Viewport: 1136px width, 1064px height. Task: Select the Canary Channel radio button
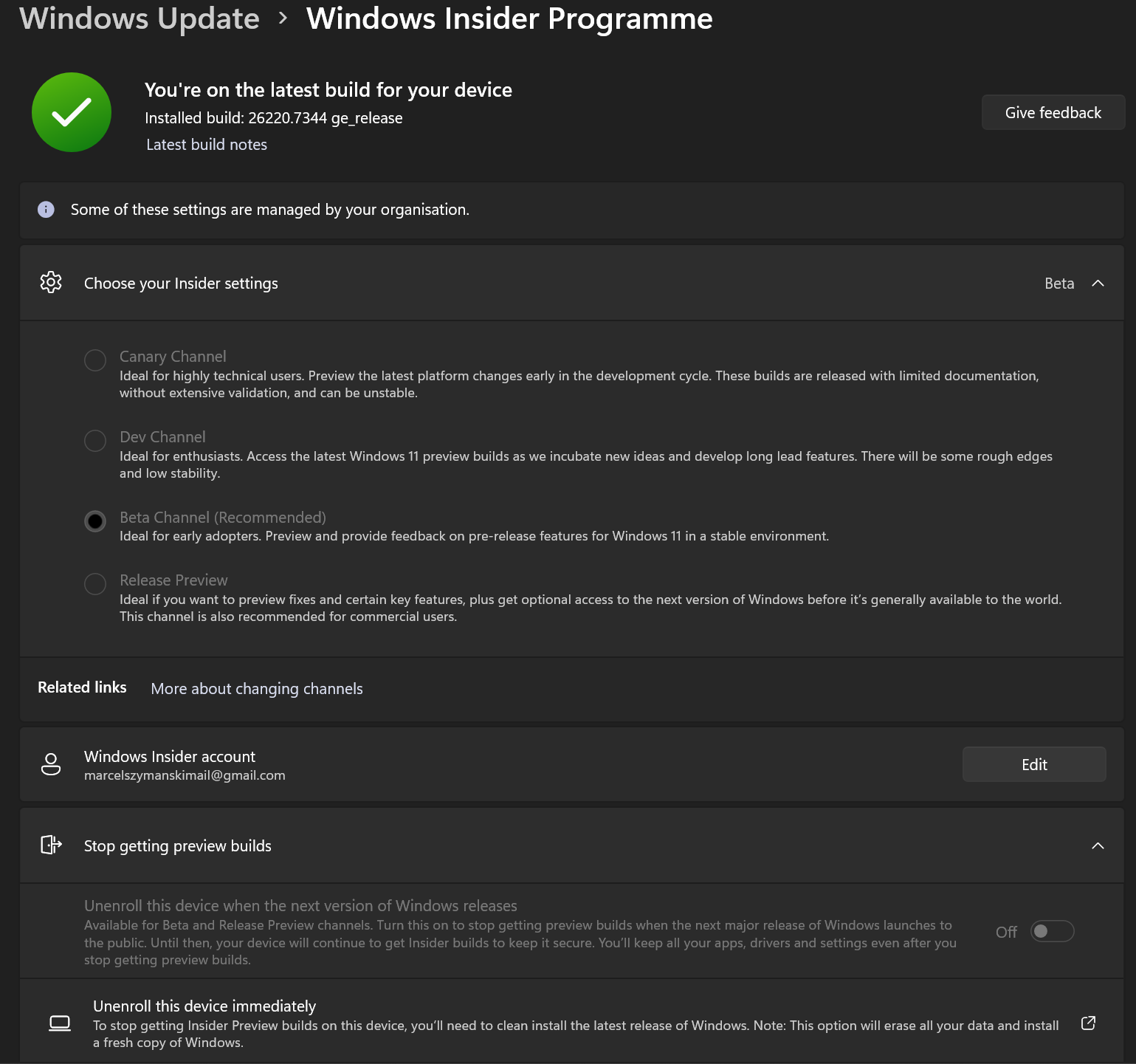point(95,360)
